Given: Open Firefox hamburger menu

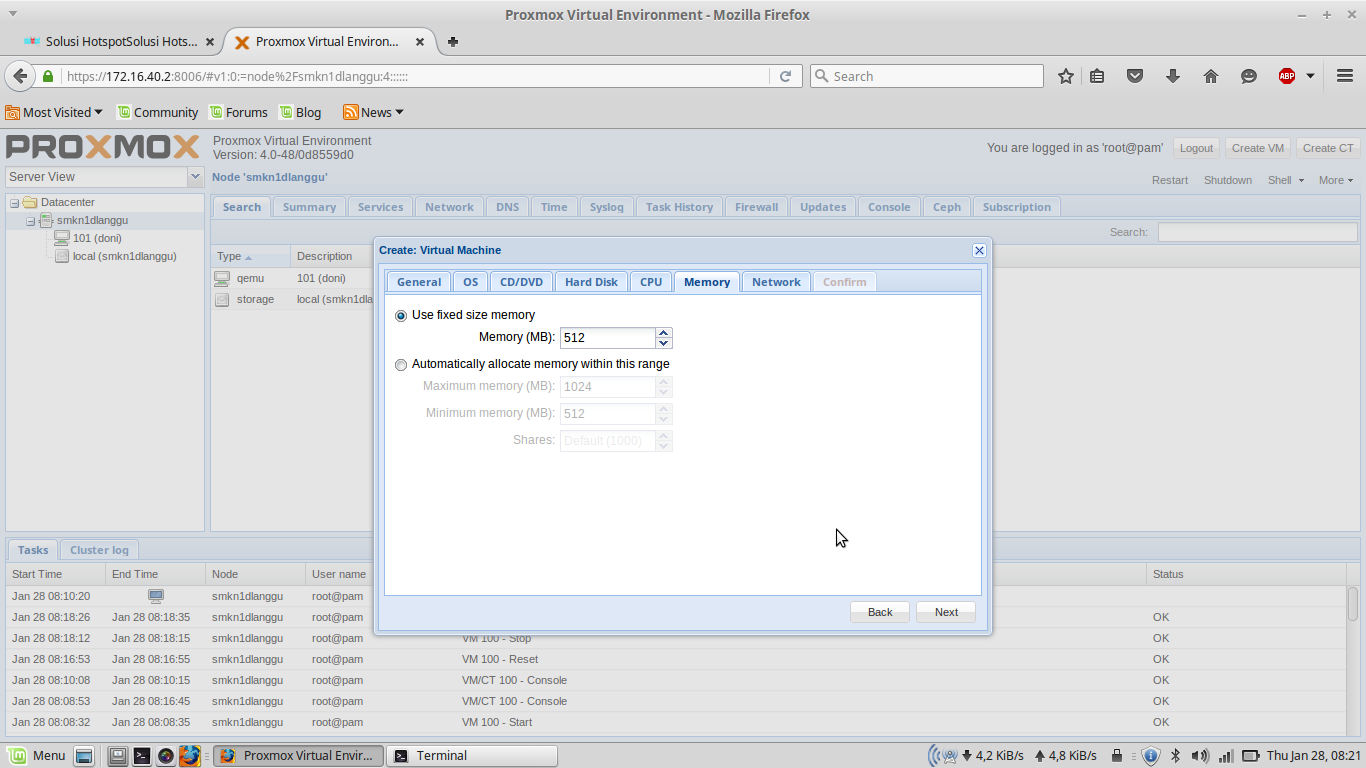Looking at the screenshot, I should (x=1345, y=76).
